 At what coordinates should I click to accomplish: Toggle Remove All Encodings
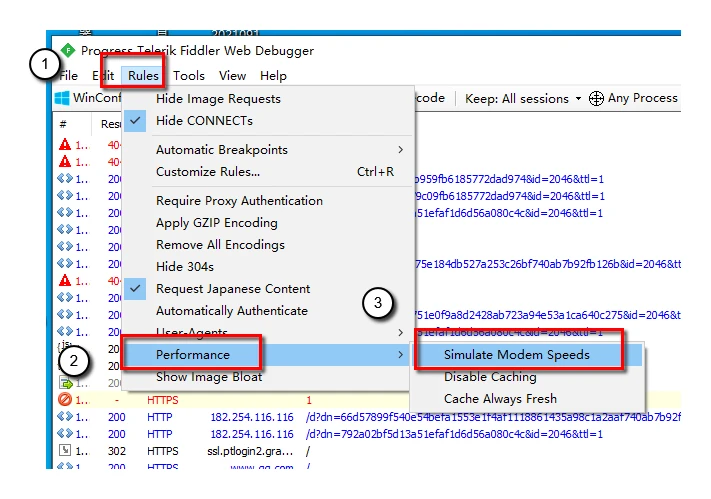tap(268, 245)
